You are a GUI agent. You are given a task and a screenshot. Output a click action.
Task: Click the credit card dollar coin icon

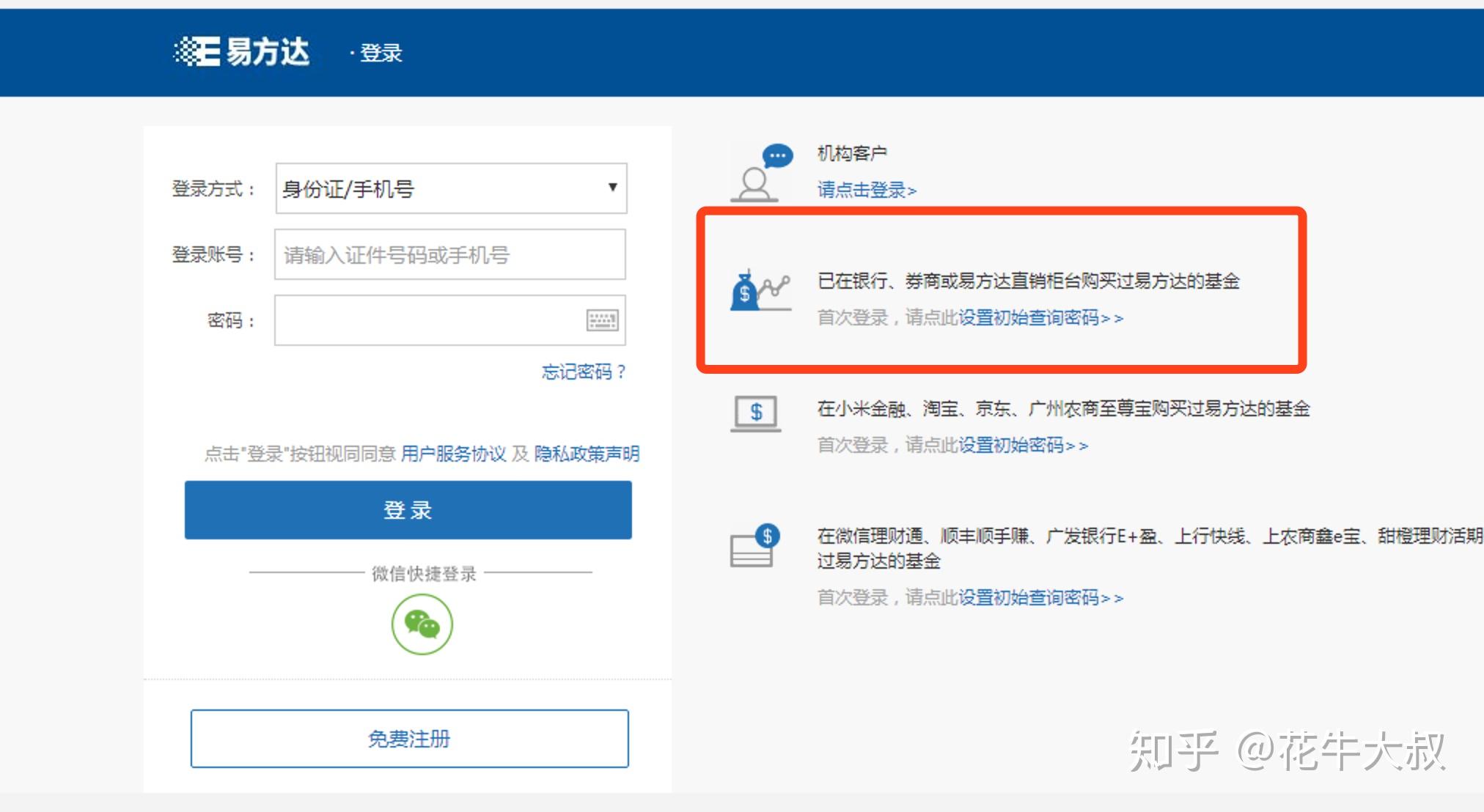[754, 546]
